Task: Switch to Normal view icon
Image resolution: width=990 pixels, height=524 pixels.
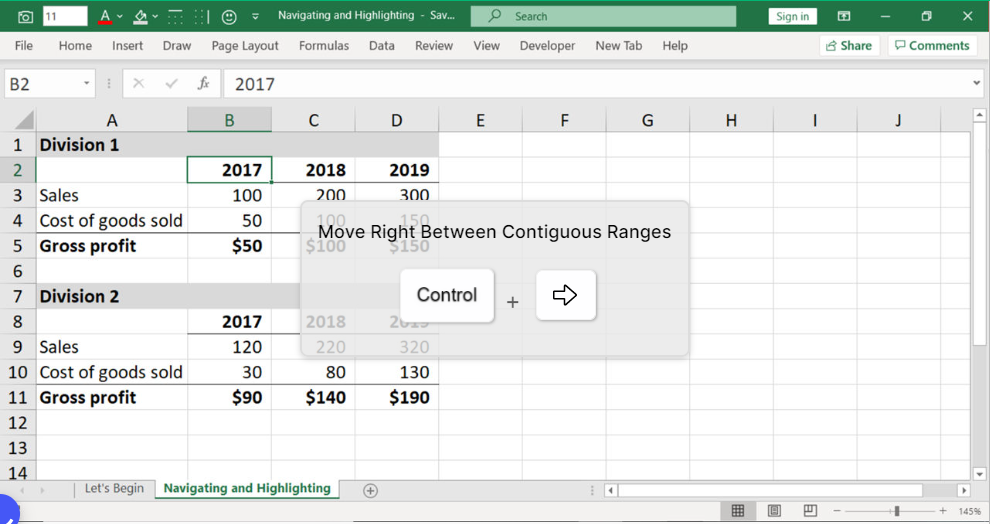Action: 737,510
